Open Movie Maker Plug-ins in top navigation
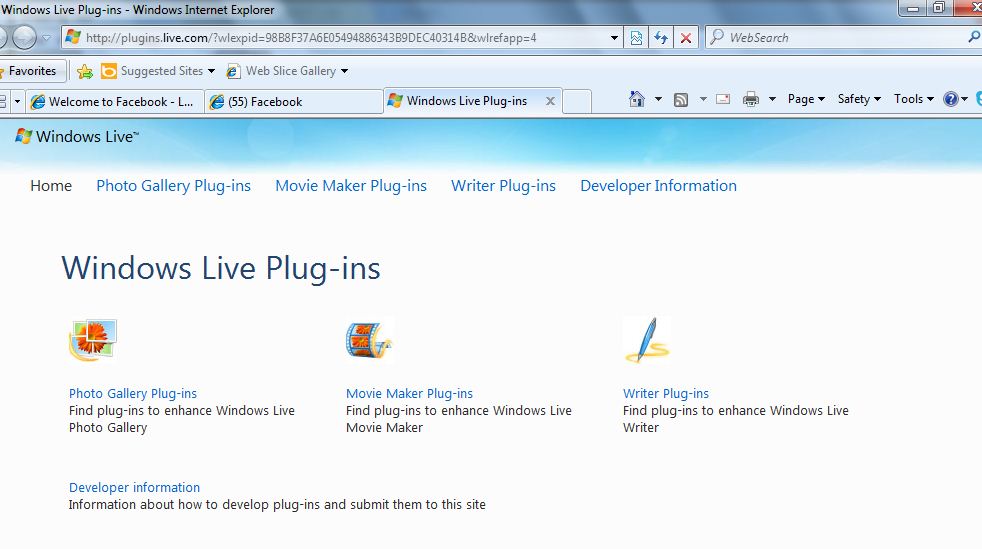The width and height of the screenshot is (982, 549). click(x=351, y=186)
